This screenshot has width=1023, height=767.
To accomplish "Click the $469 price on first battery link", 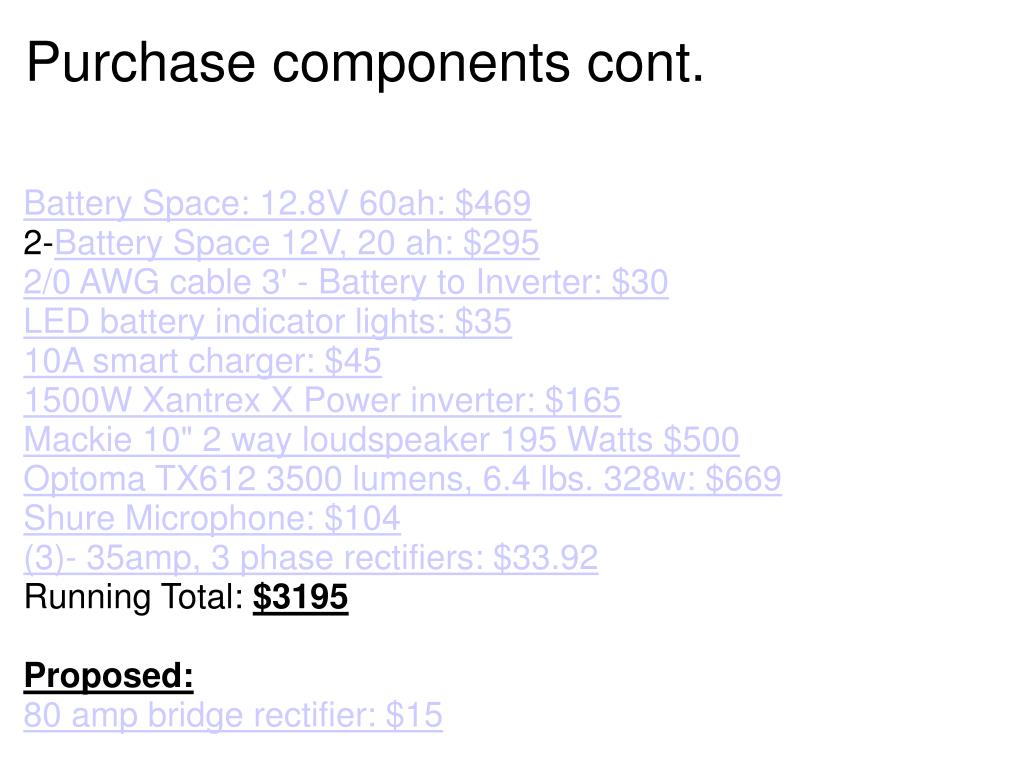I will (493, 203).
